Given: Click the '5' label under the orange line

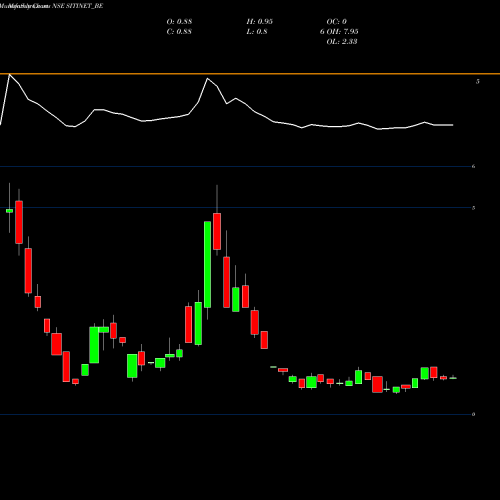Looking at the screenshot, I should (x=478, y=82).
